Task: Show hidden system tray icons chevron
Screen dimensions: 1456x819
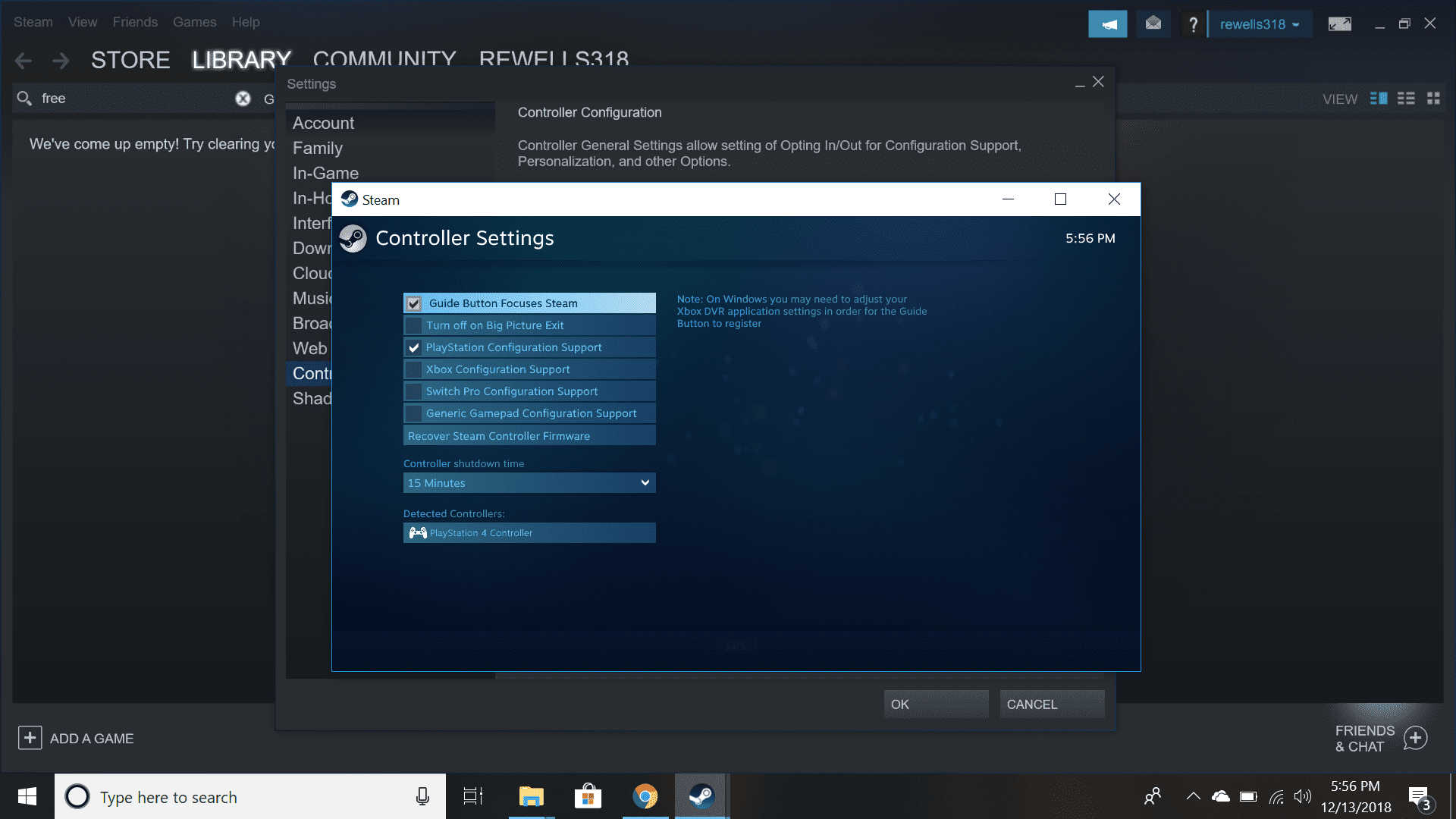Action: (1193, 796)
